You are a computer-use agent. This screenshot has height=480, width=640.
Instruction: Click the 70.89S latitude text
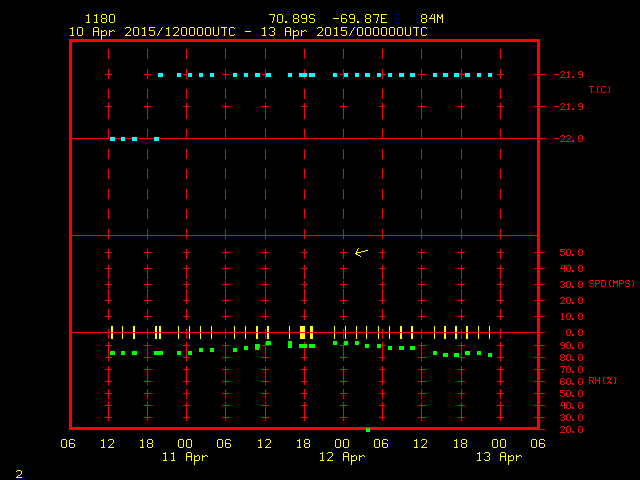click(x=292, y=19)
